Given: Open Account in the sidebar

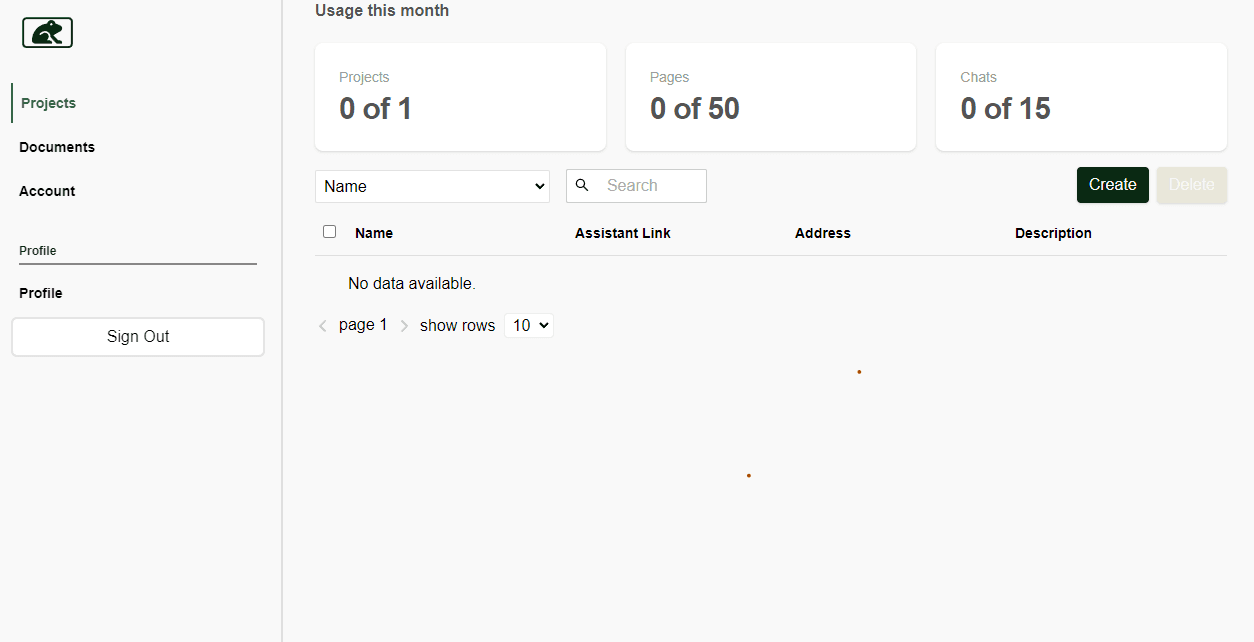Looking at the screenshot, I should tap(47, 191).
